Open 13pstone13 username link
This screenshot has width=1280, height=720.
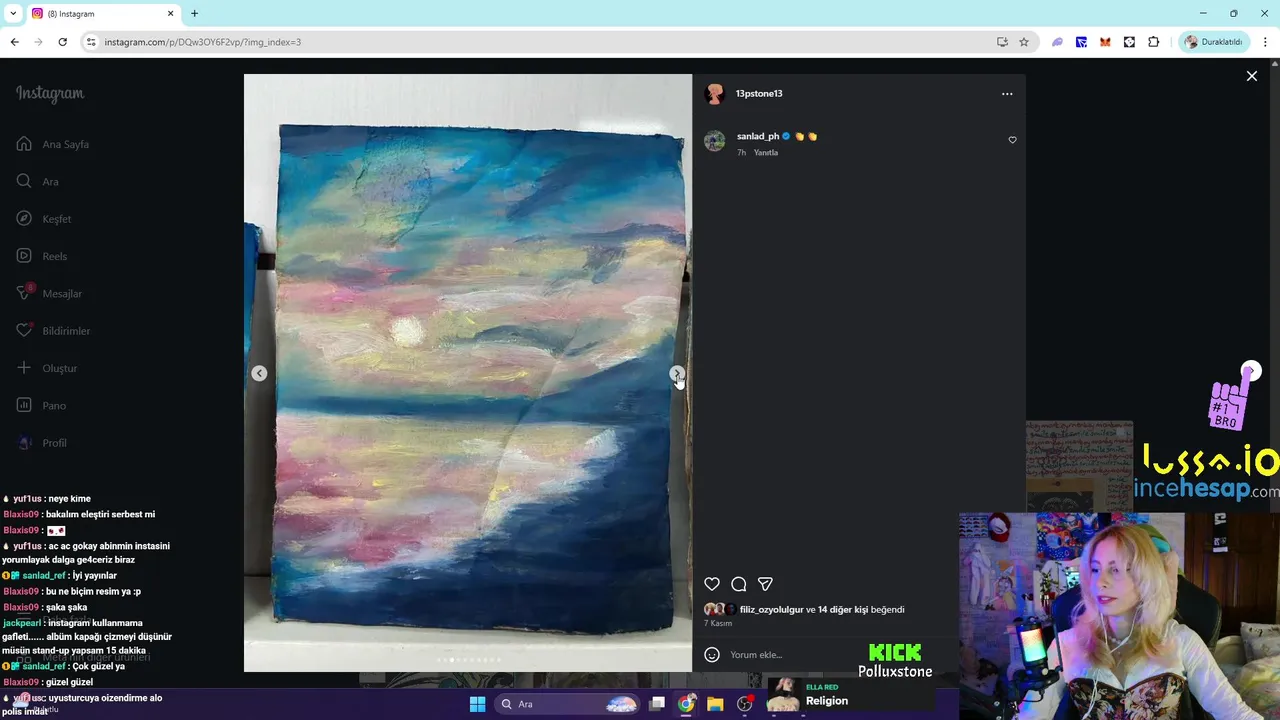tap(759, 94)
